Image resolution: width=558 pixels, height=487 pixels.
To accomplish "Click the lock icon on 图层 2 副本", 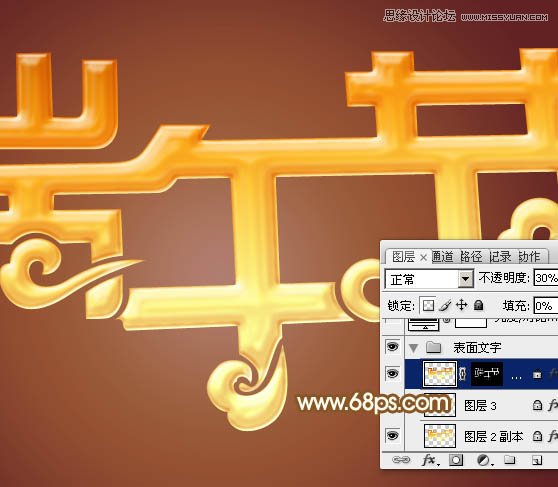I will click(x=537, y=436).
